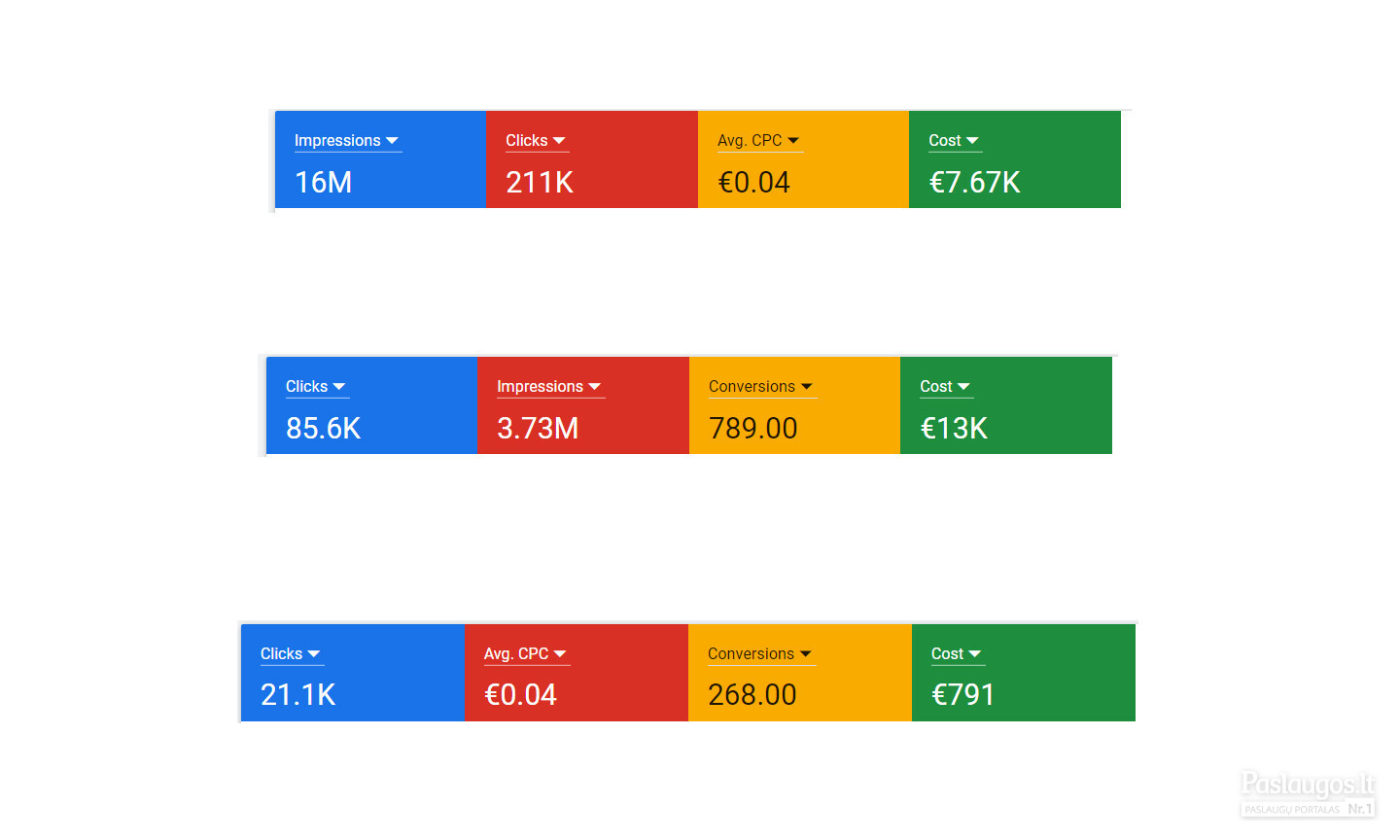The width and height of the screenshot is (1400, 840).
Task: Expand the Avg. CPC dropdown in top row
Action: click(x=759, y=141)
